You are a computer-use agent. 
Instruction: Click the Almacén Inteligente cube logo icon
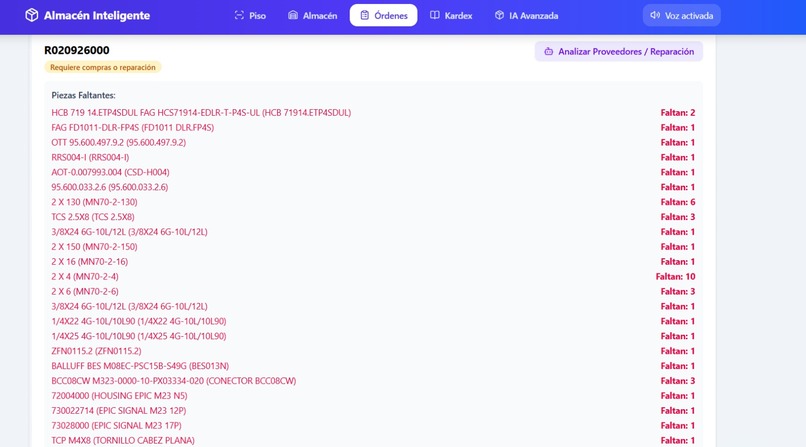[31, 15]
